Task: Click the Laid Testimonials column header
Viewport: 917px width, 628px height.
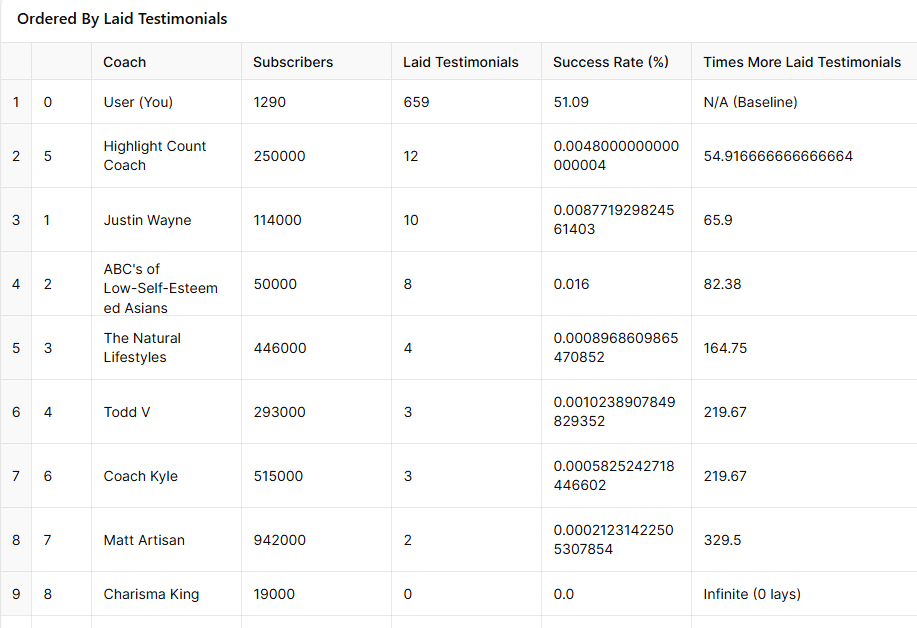Action: (460, 62)
